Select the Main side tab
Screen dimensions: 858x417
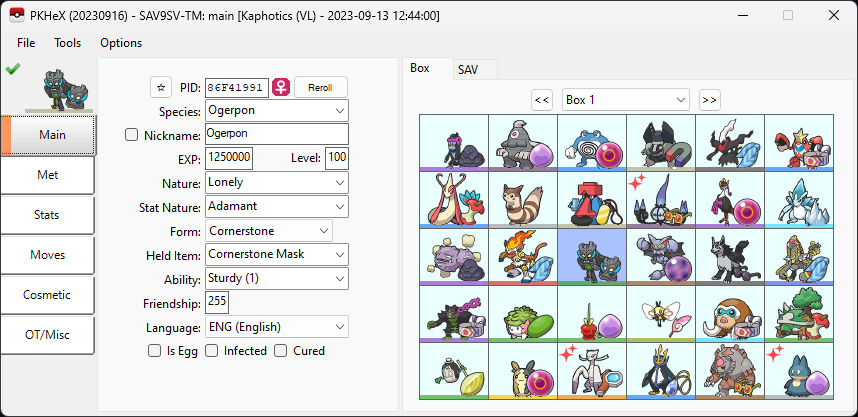click(48, 135)
